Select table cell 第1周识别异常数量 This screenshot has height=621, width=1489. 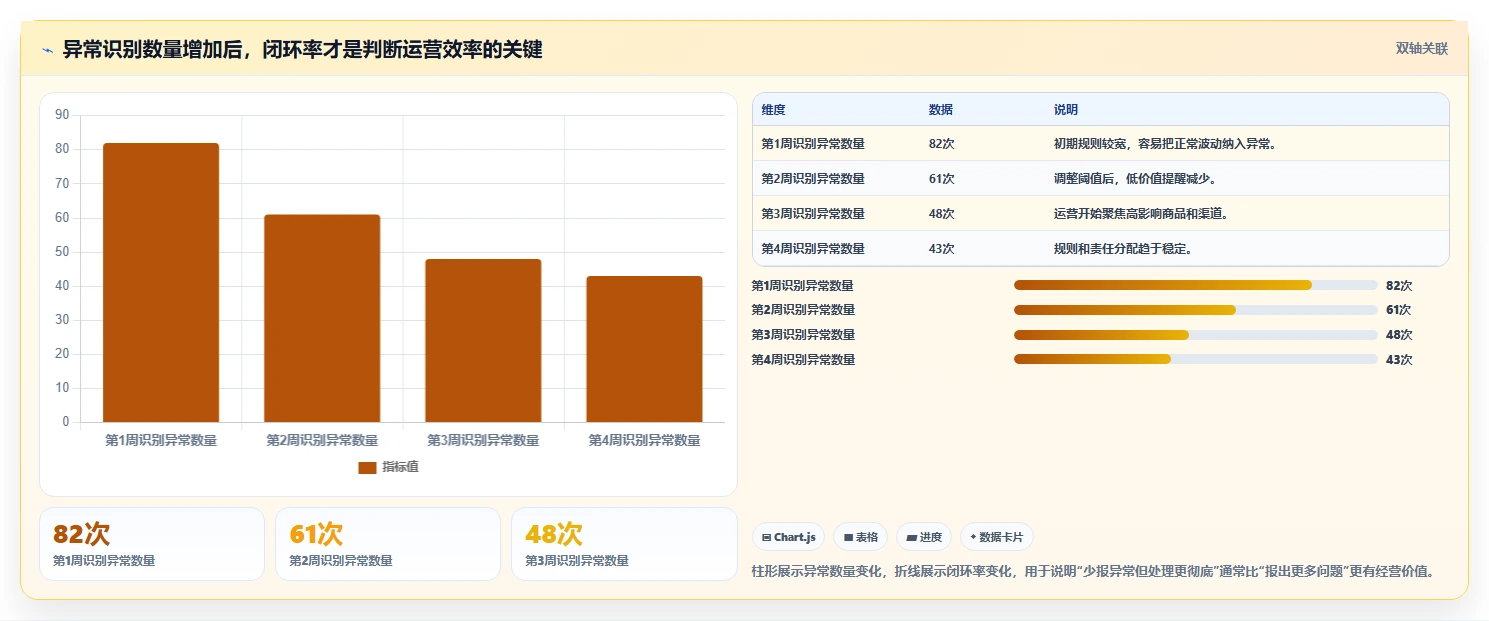pyautogui.click(x=813, y=144)
